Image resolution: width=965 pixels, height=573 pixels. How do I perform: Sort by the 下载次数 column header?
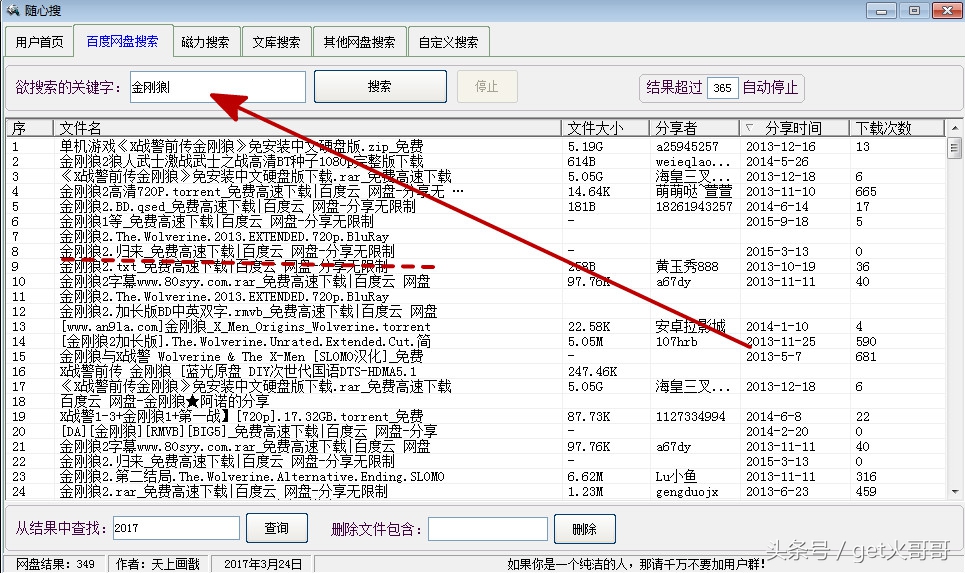click(x=897, y=128)
